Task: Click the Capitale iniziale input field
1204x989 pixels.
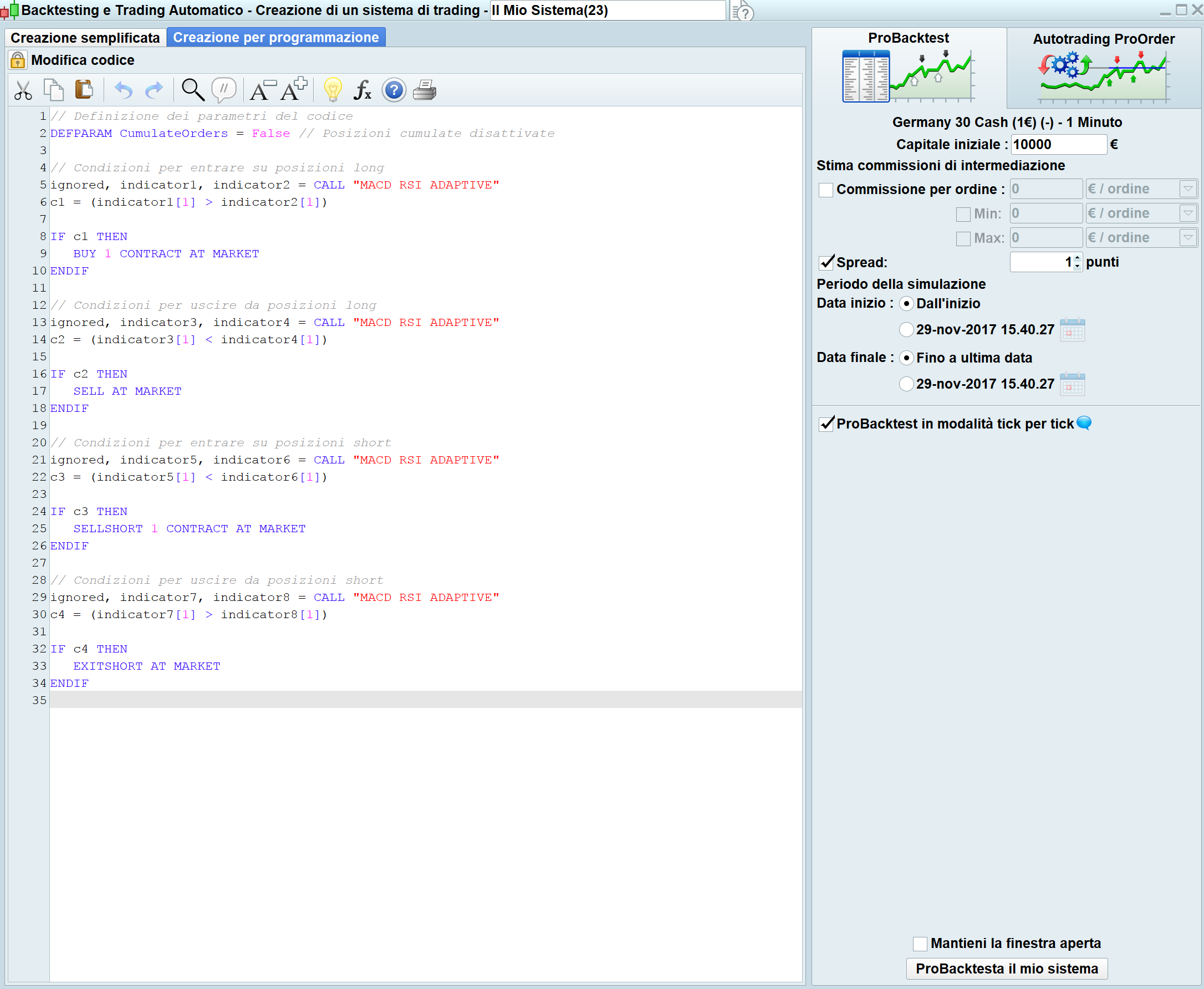Action: [x=1058, y=145]
